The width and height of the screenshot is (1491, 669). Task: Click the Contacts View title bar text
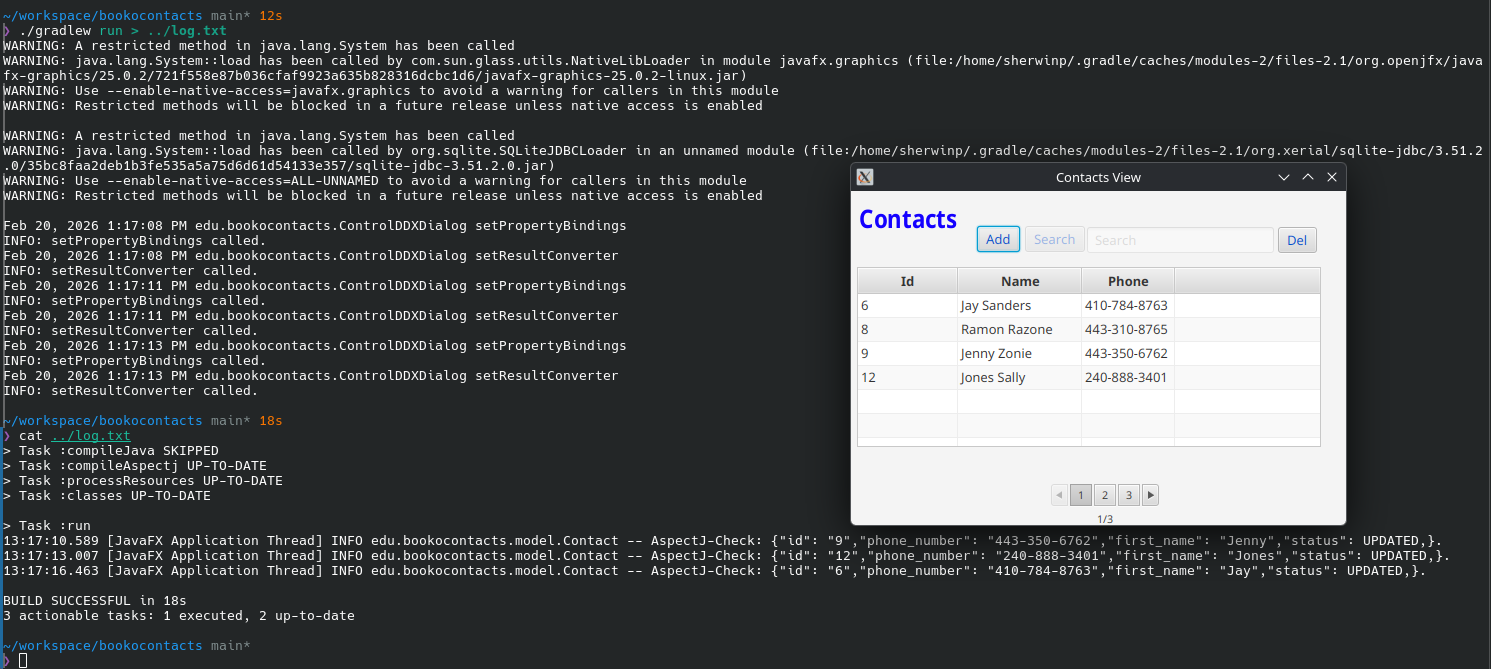(1098, 177)
